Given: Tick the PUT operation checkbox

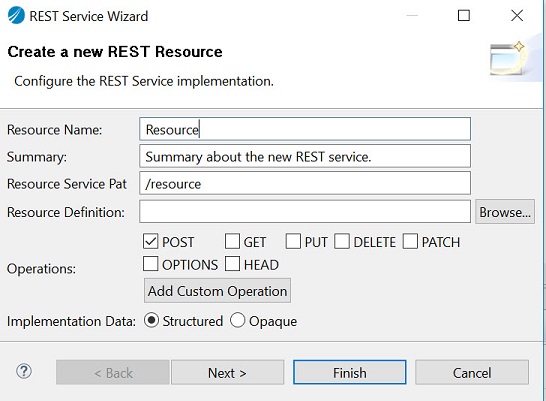Looking at the screenshot, I should 293,241.
